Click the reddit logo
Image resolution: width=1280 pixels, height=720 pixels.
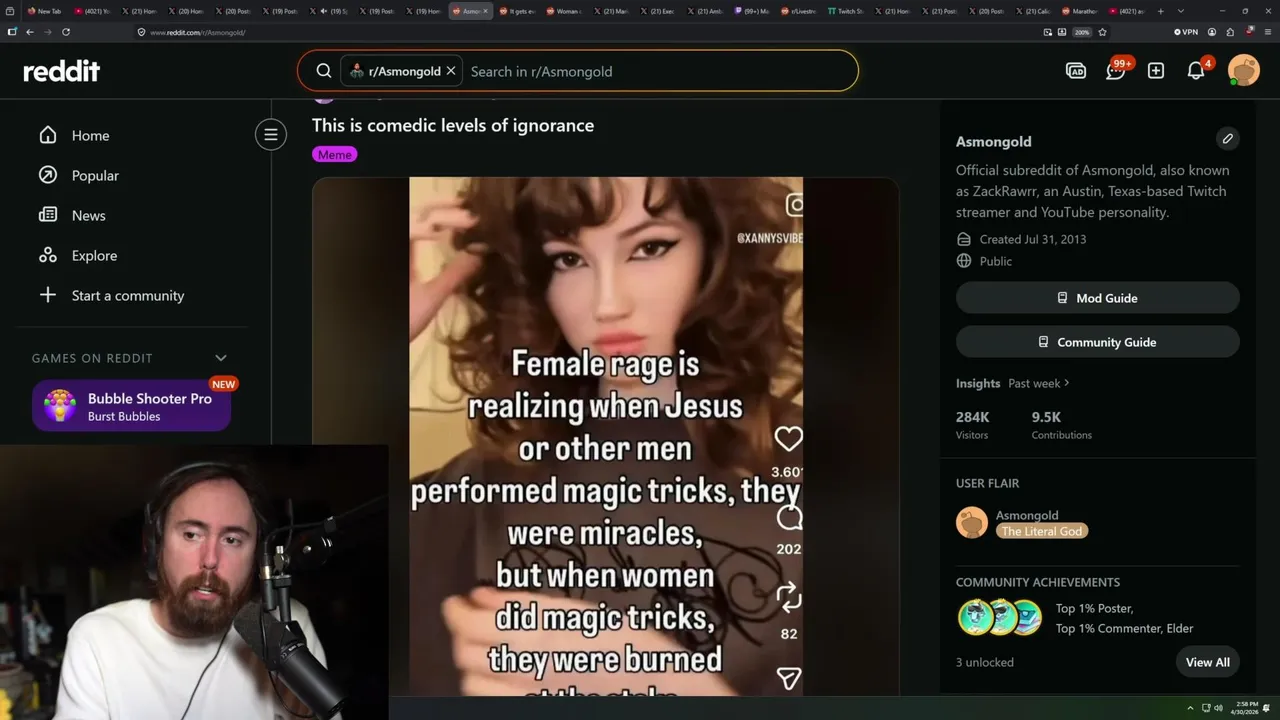point(62,71)
